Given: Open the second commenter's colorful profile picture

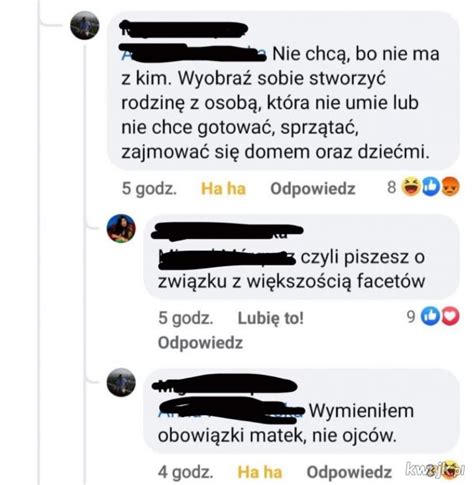Looking at the screenshot, I should 121,228.
